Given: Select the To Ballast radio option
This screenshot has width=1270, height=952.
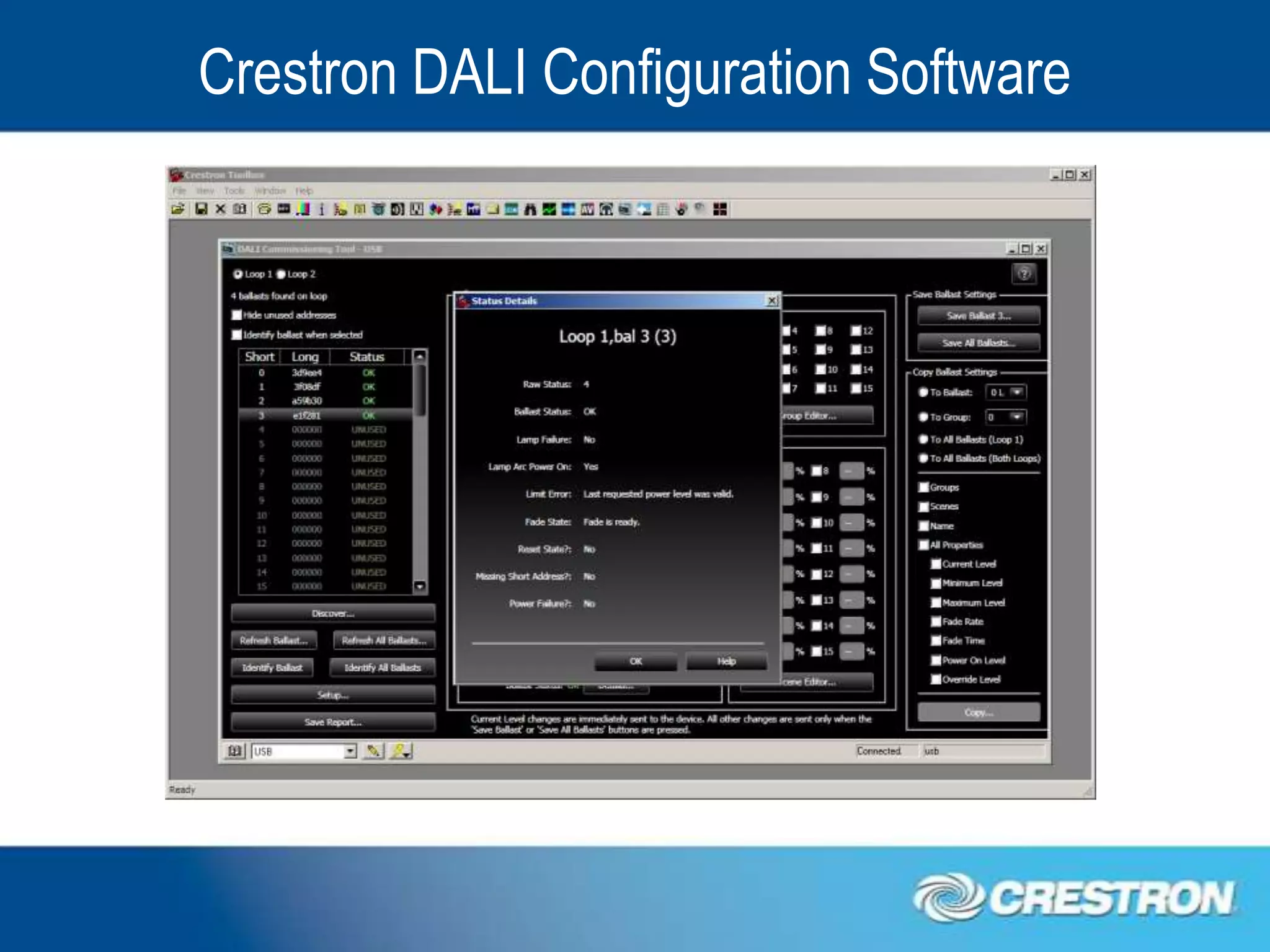Looking at the screenshot, I should 923,392.
